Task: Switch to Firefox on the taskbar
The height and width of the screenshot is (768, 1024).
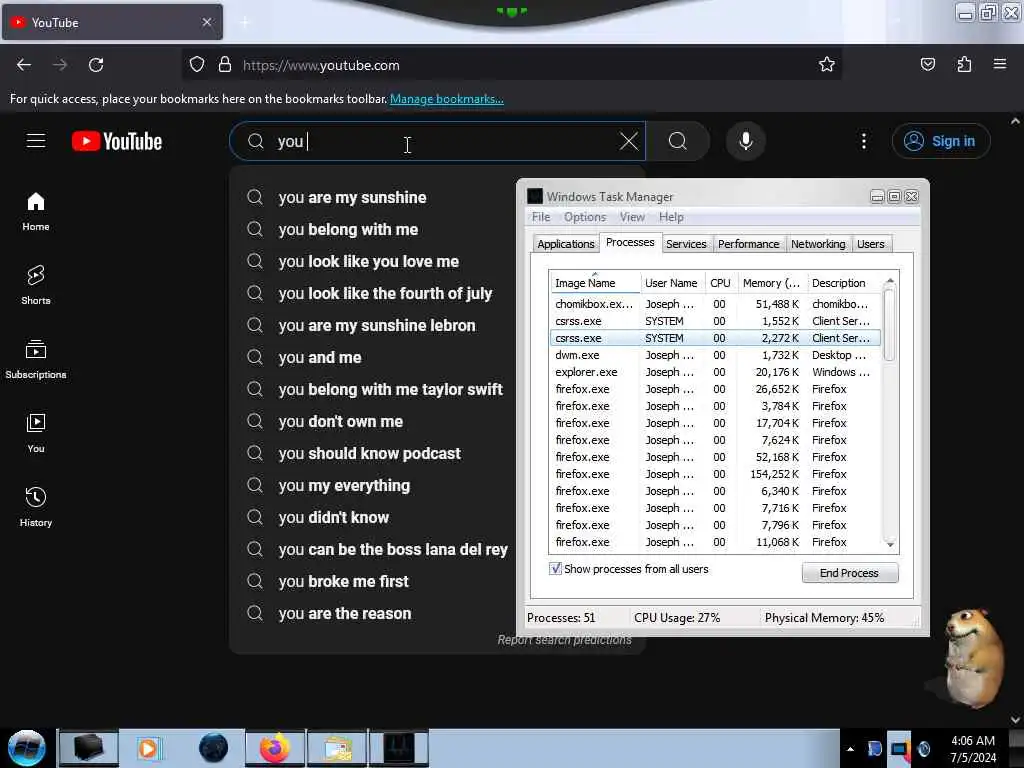Action: [274, 748]
